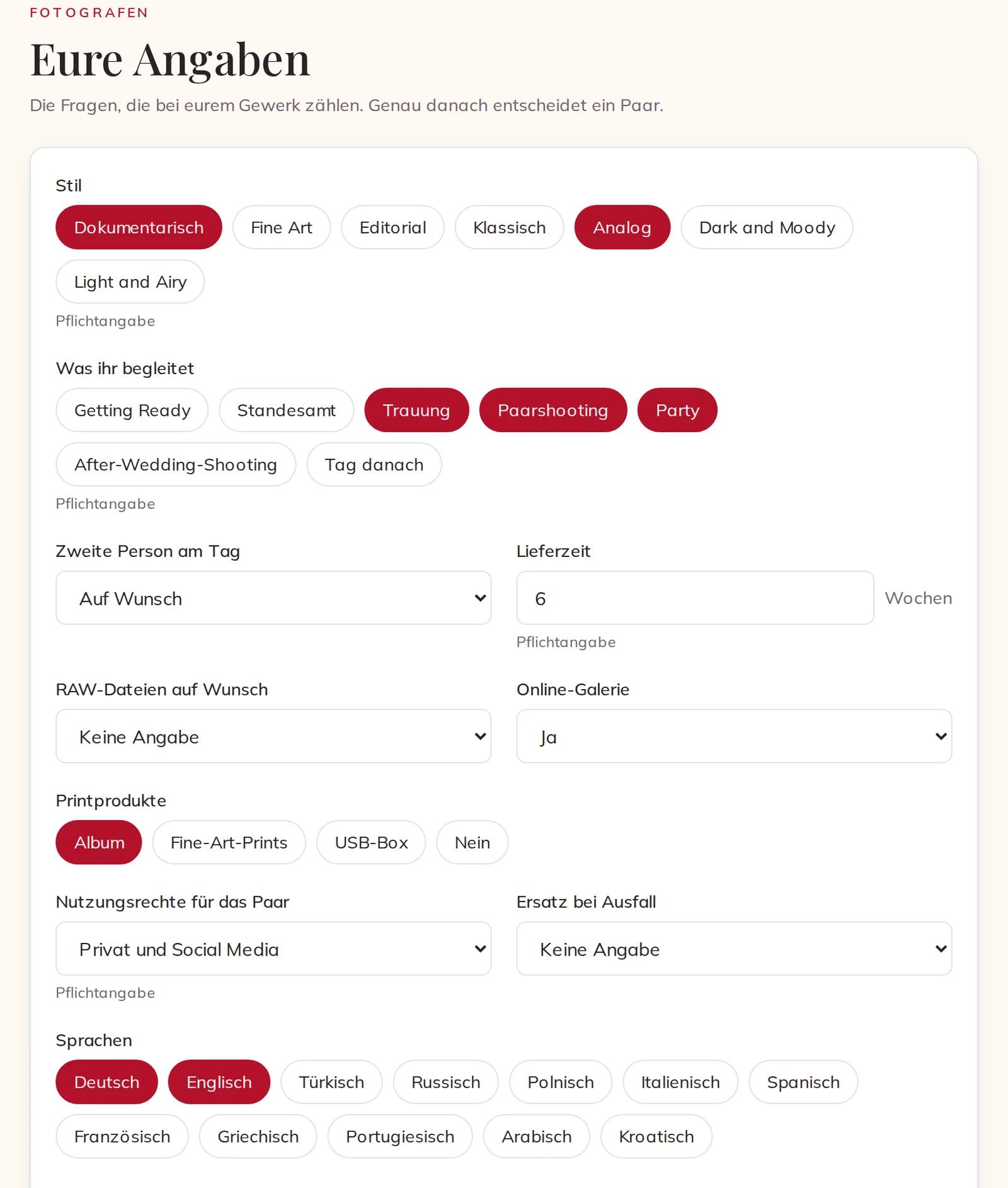Image resolution: width=1008 pixels, height=1188 pixels.
Task: Select the Fine Art style chip
Action: point(281,227)
